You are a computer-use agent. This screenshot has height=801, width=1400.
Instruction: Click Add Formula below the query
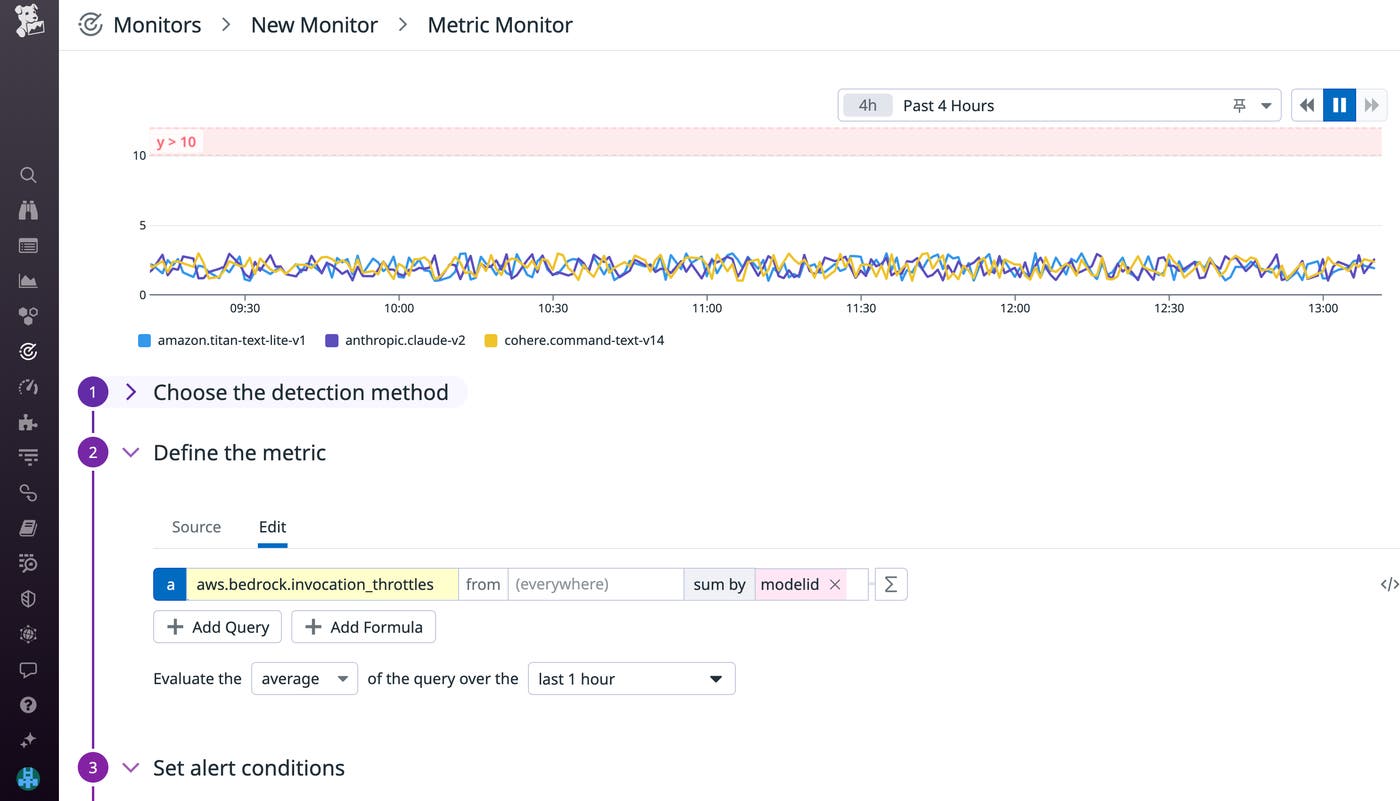[363, 626]
